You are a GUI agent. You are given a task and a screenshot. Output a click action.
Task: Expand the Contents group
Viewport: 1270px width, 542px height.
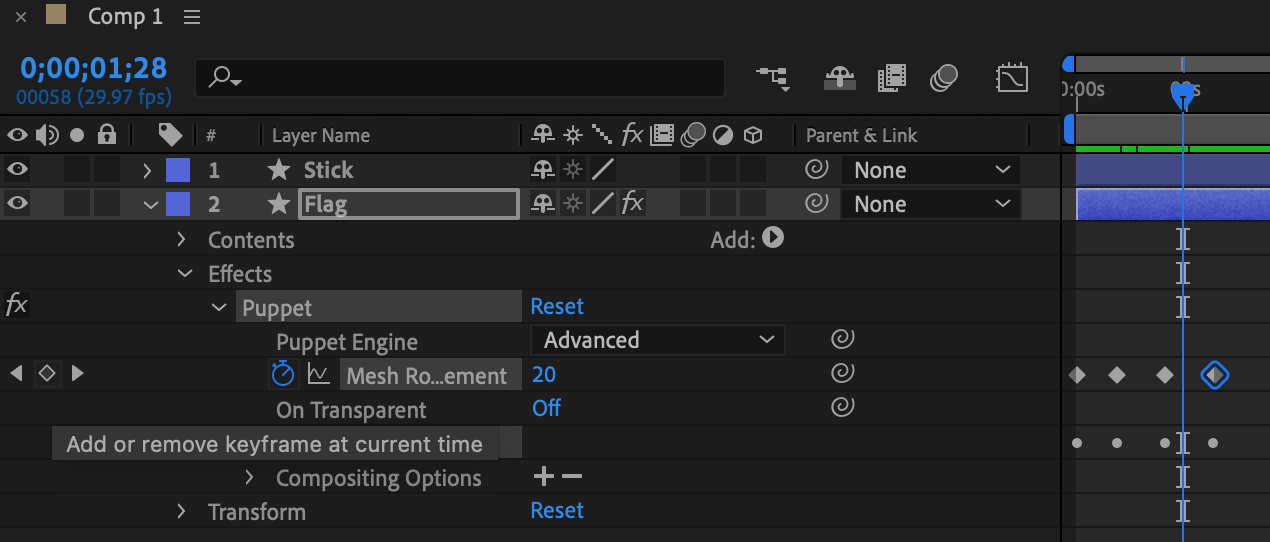pos(181,240)
